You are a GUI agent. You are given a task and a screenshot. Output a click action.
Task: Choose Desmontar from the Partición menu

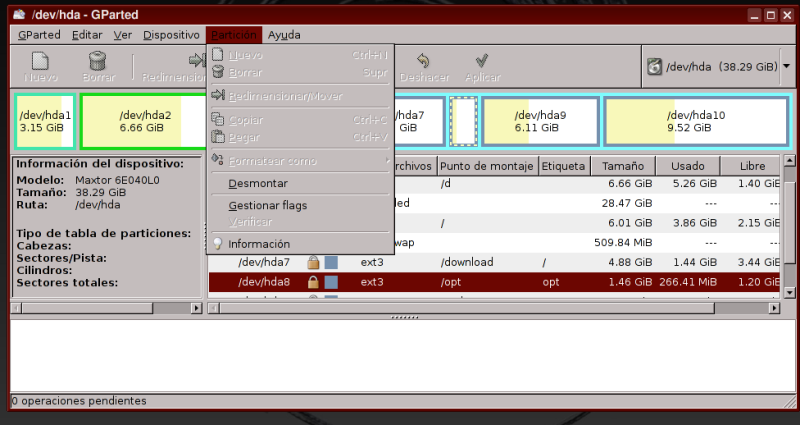click(x=257, y=184)
